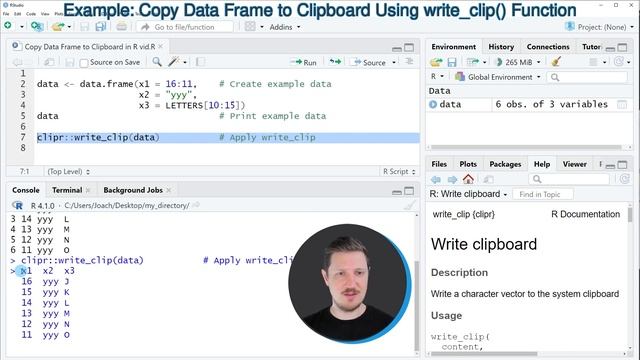Click the Print document icon
The width and height of the screenshot is (640, 360).
click(121, 27)
